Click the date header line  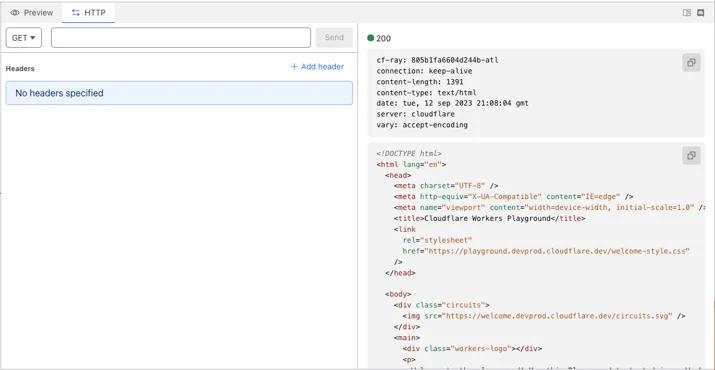tap(452, 104)
